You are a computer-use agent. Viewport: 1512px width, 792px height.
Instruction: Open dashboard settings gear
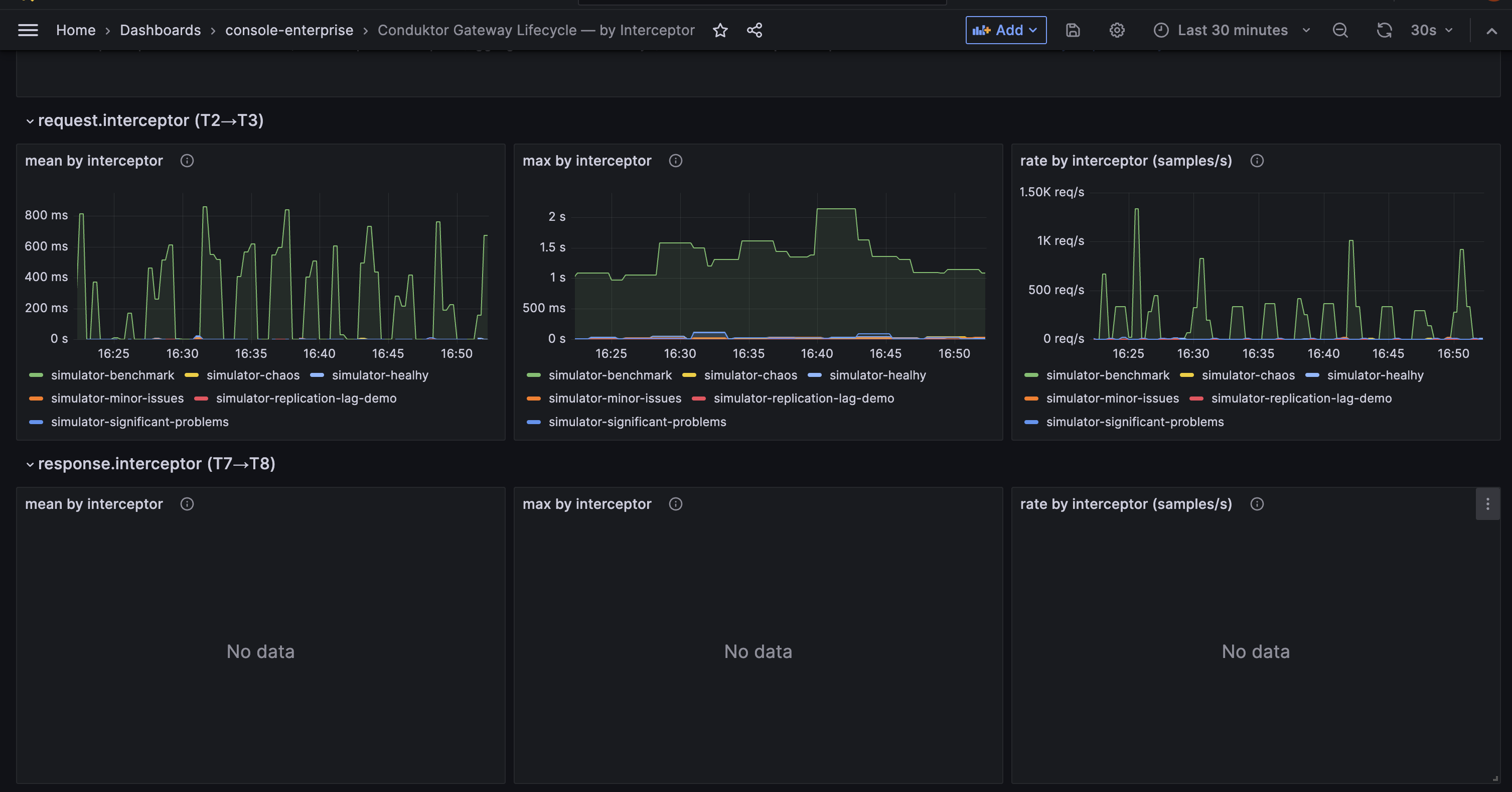1117,30
